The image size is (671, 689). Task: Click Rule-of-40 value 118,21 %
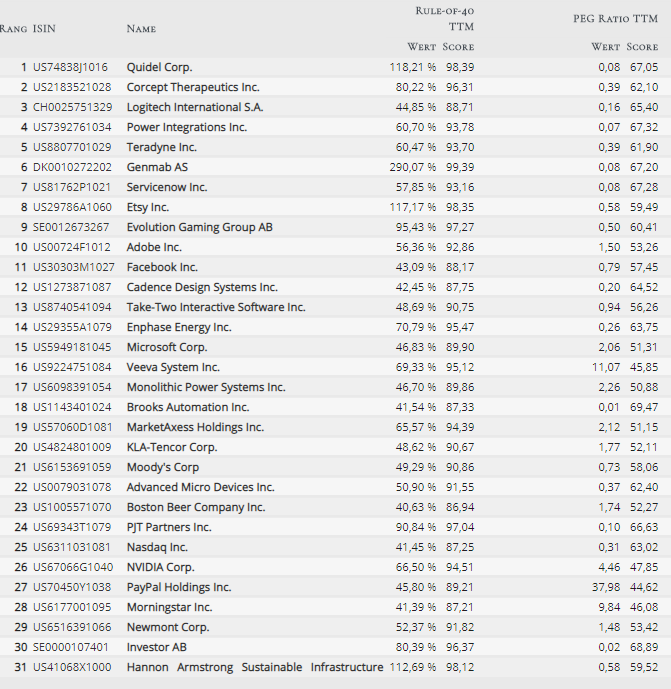[x=413, y=67]
